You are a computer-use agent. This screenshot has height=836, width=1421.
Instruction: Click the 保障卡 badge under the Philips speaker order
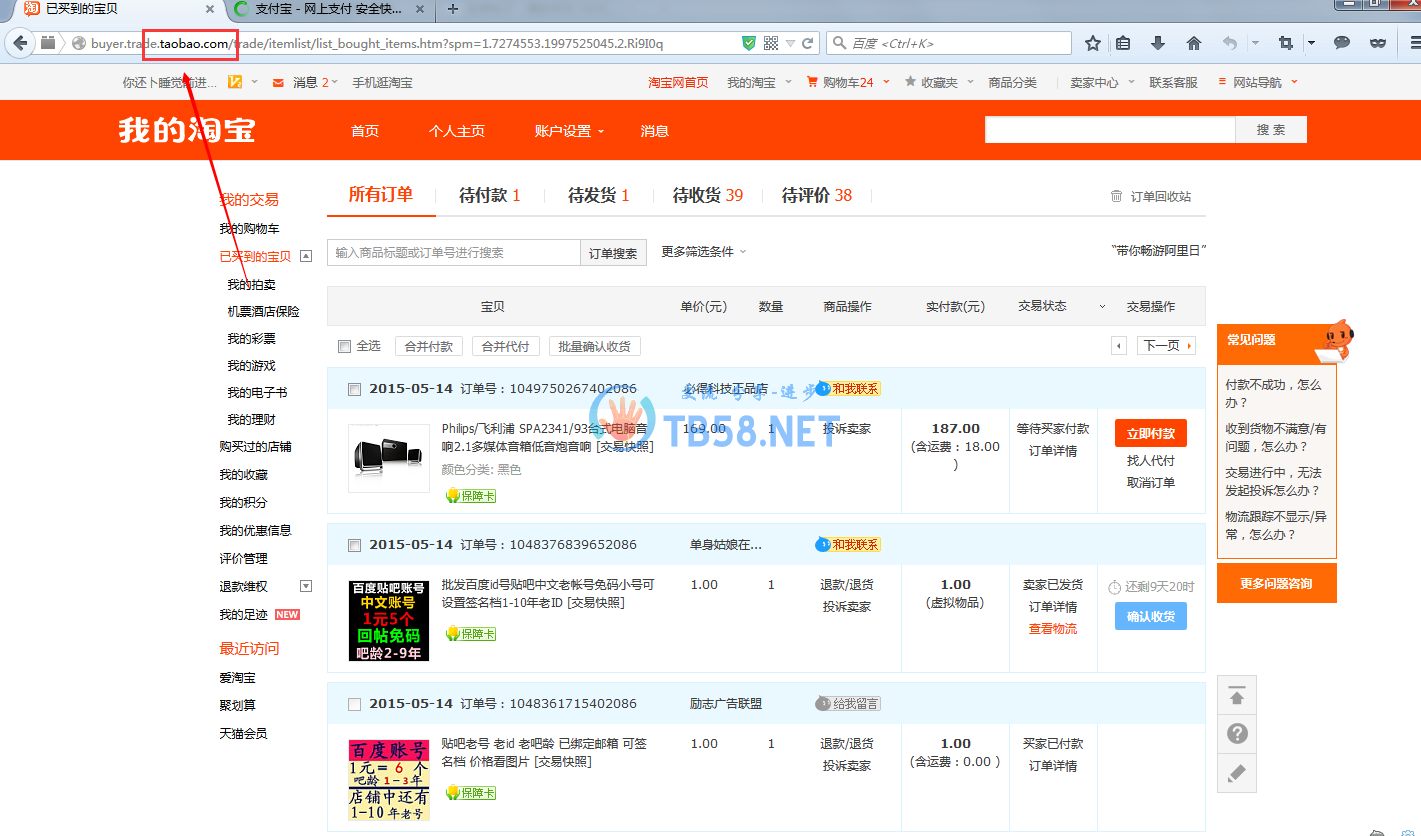(470, 496)
